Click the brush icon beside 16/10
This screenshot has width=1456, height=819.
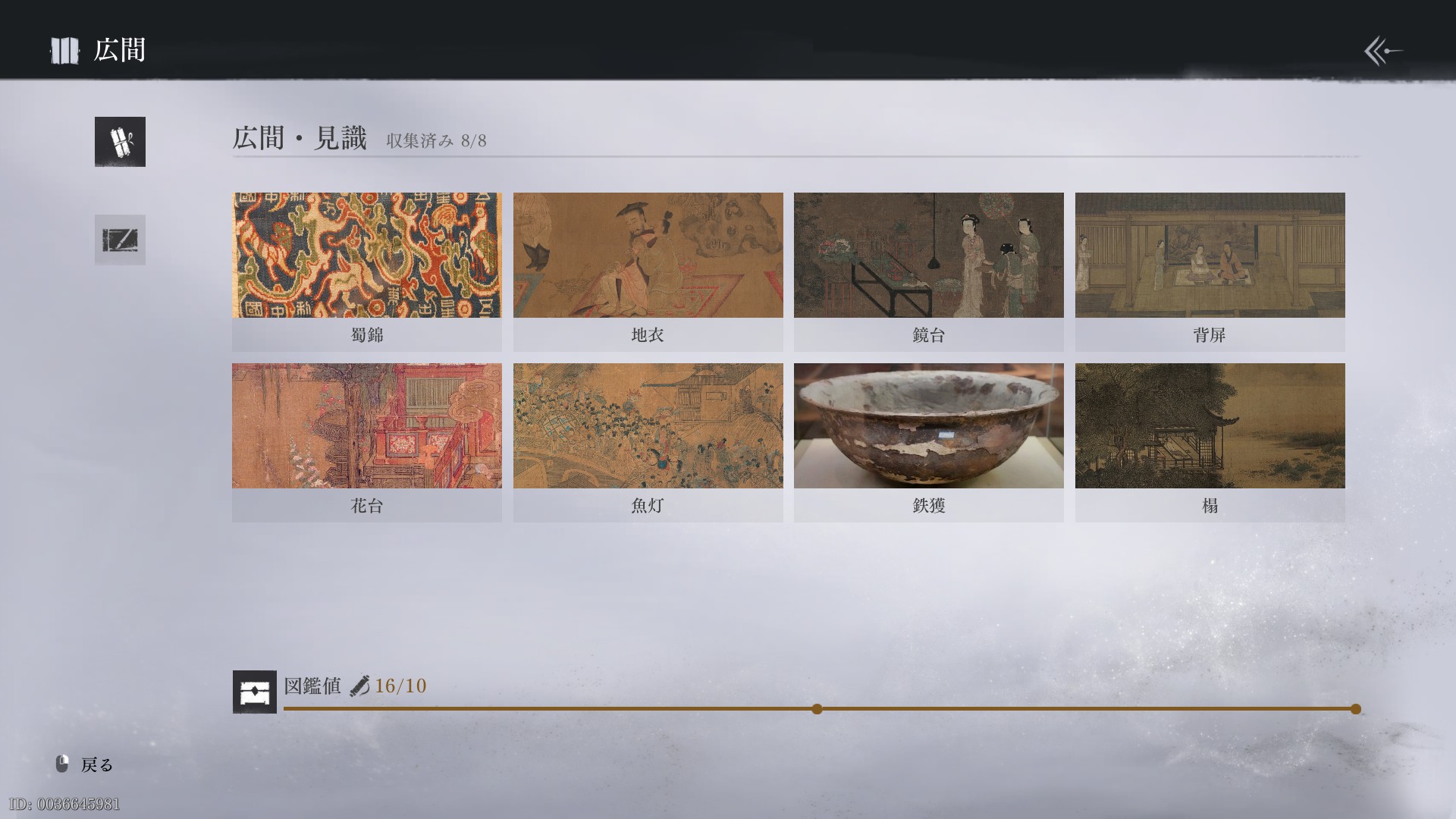[x=359, y=686]
